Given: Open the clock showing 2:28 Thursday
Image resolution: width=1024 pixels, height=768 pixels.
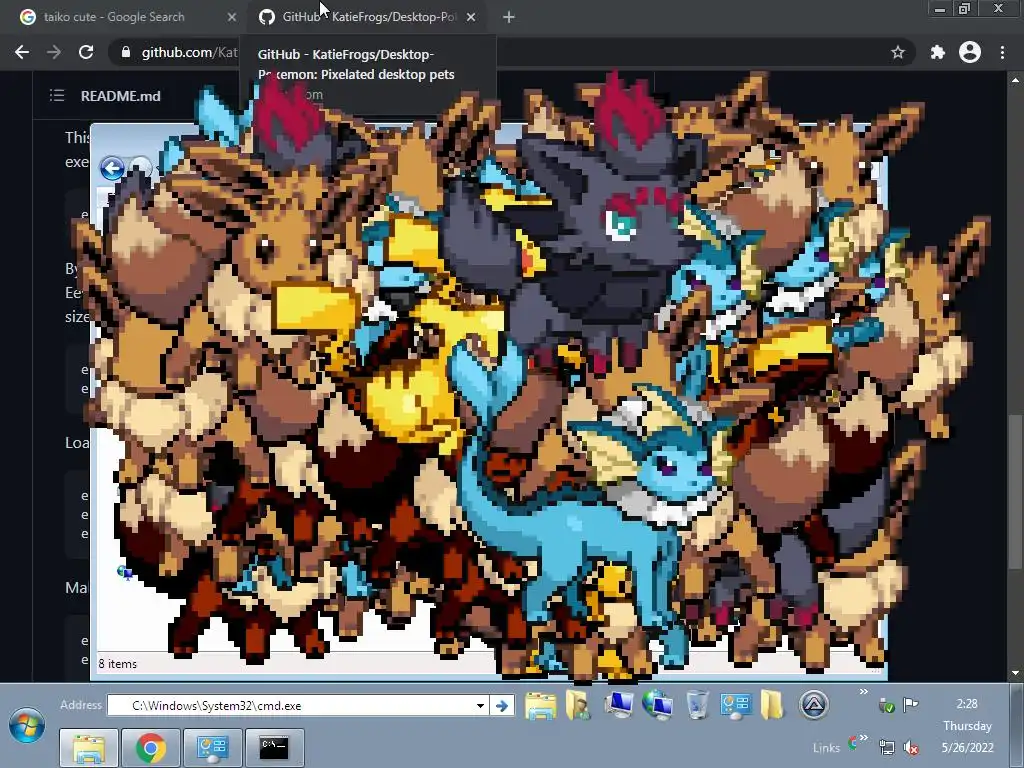Looking at the screenshot, I should coord(967,726).
